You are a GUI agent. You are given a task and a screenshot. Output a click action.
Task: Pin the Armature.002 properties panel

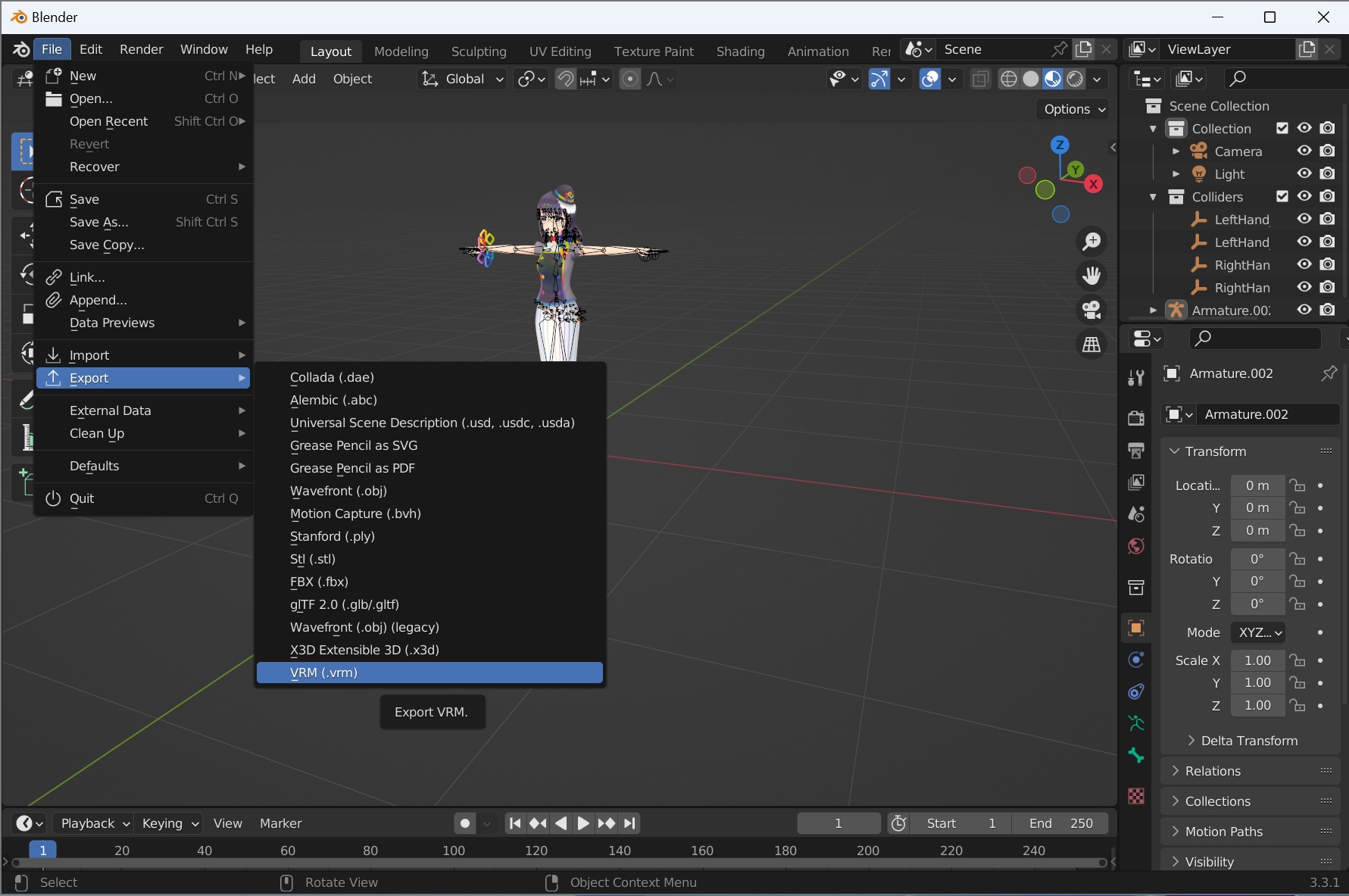coord(1329,373)
